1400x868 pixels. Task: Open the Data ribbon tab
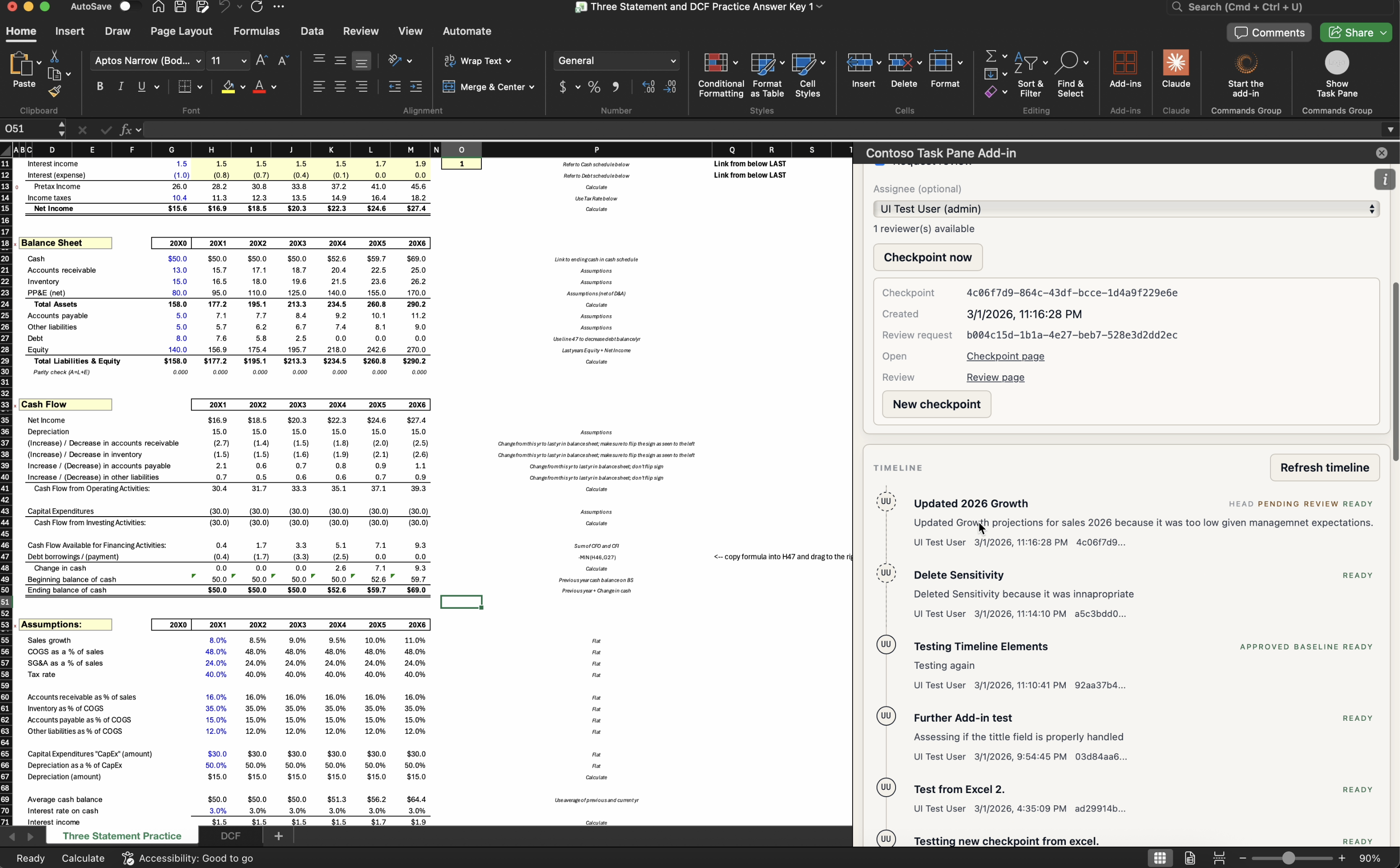[x=312, y=31]
